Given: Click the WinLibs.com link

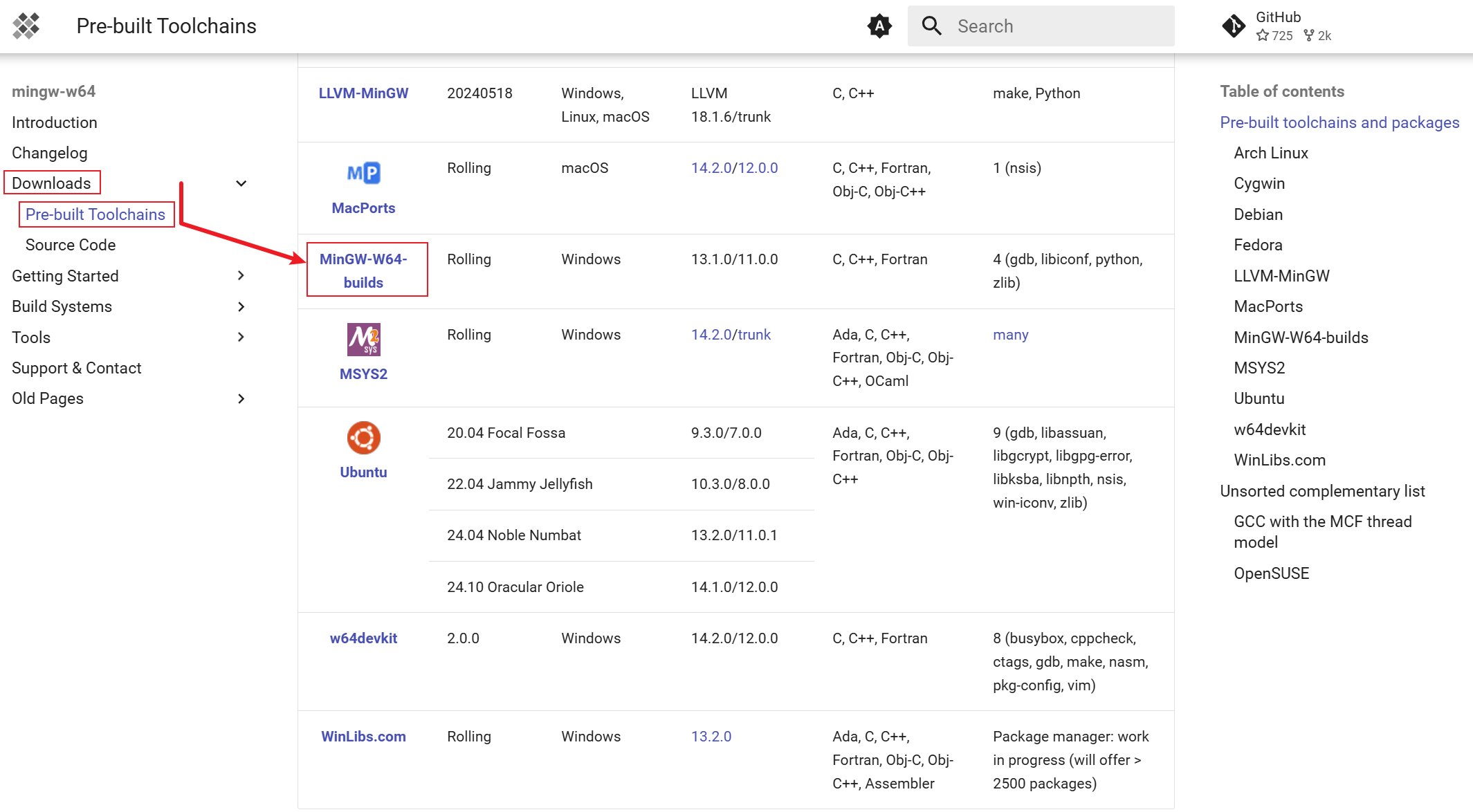Looking at the screenshot, I should coord(363,737).
